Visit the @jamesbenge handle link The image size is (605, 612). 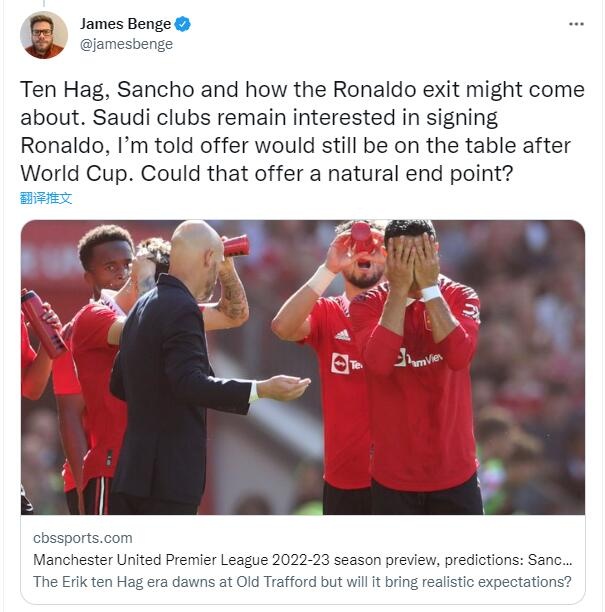(x=126, y=44)
